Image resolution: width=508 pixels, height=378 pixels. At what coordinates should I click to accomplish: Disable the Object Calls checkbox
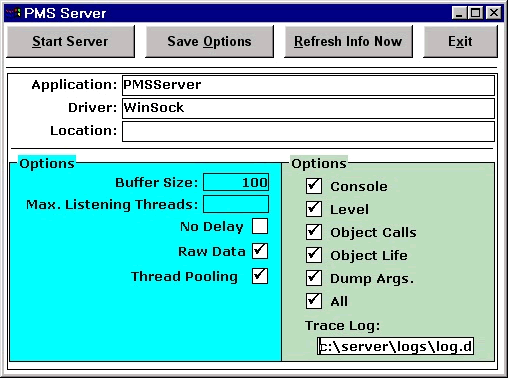314,232
